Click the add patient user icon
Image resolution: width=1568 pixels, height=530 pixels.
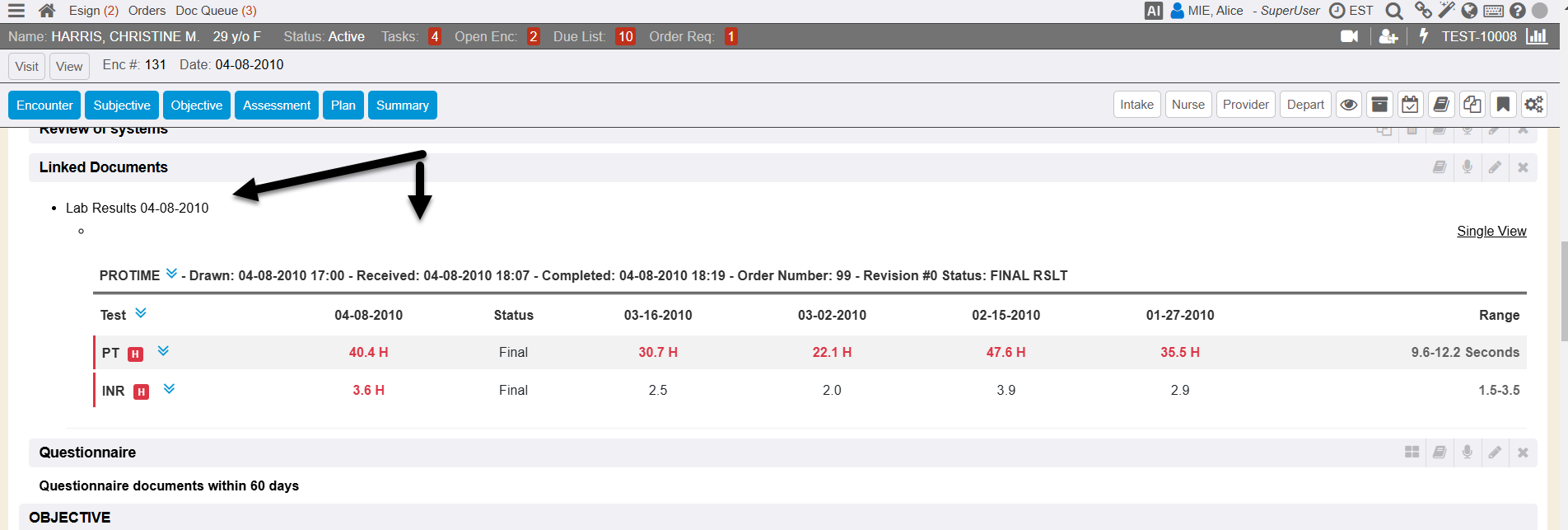pos(1388,36)
